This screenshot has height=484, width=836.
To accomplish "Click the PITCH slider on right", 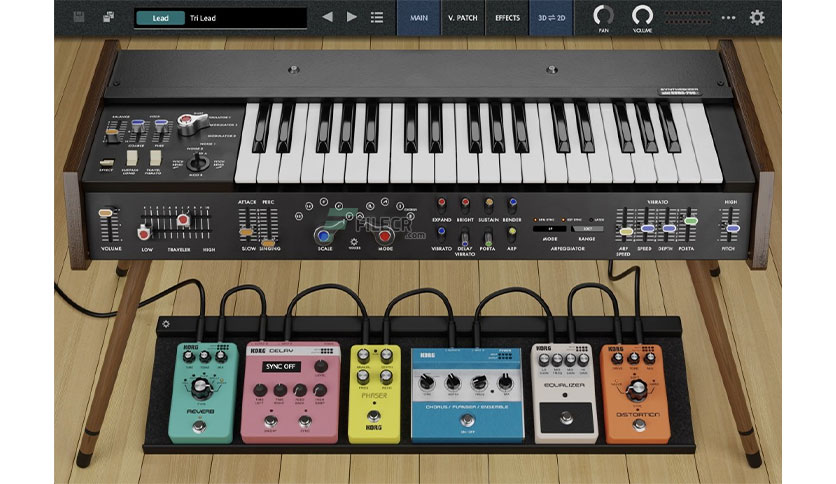I will 733,228.
